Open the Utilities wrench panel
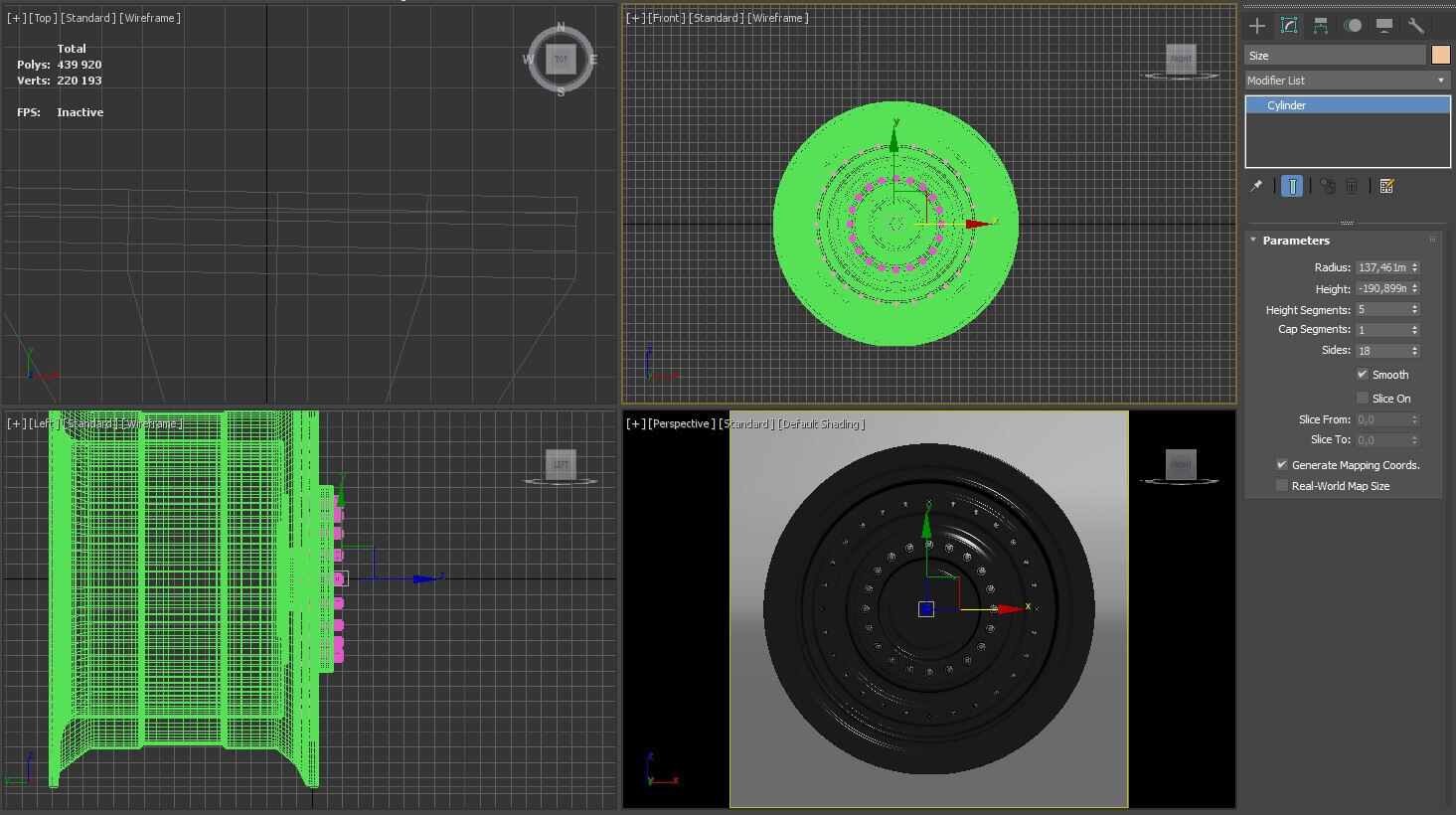 [1416, 26]
